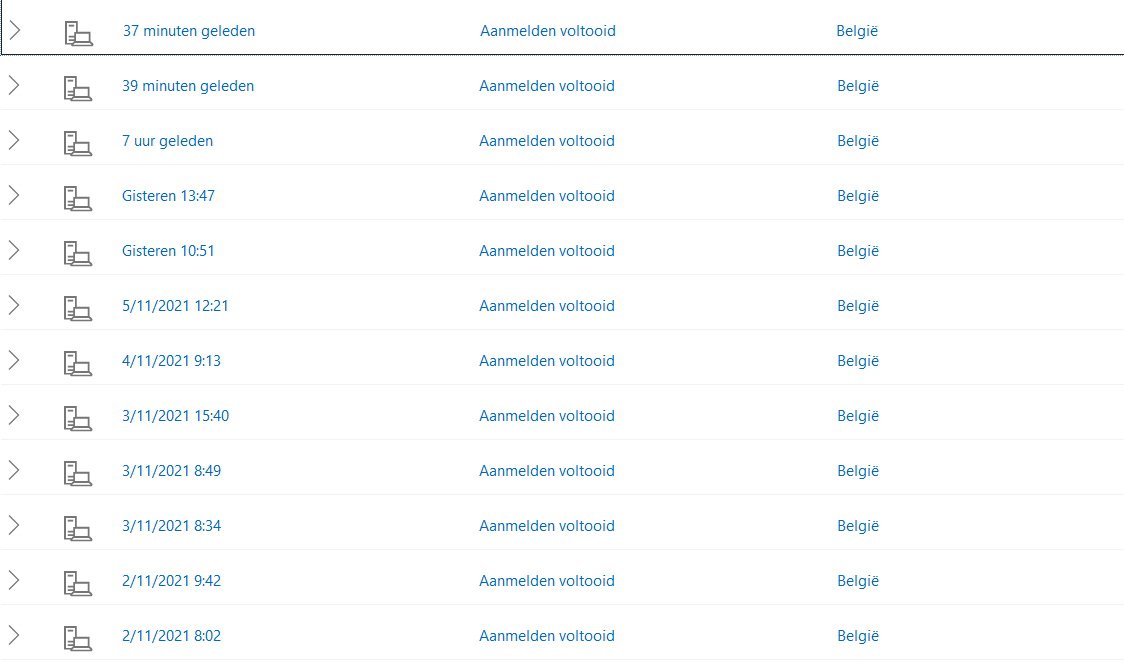The image size is (1124, 668).
Task: Expand the 4/11/2021 9:13 sign-in row
Action: pos(14,361)
